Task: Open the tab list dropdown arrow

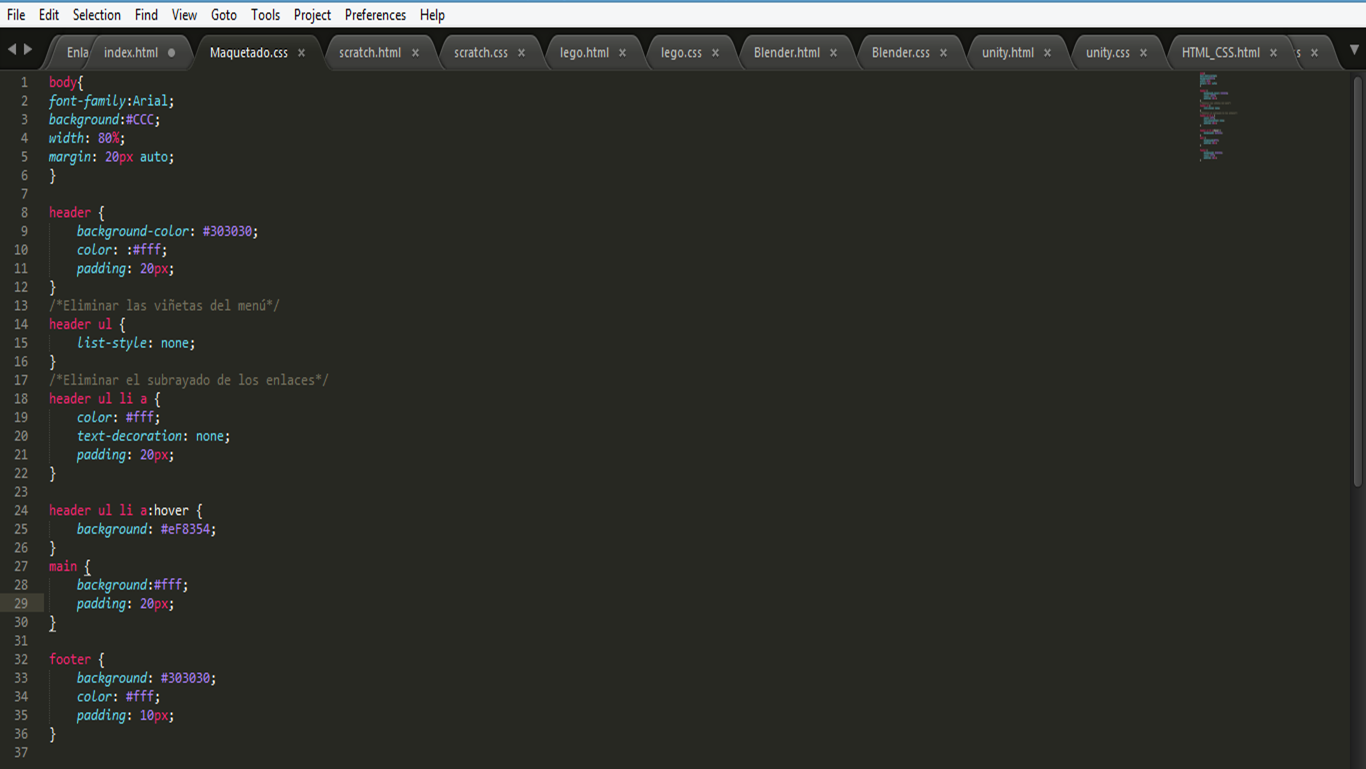Action: (1354, 50)
